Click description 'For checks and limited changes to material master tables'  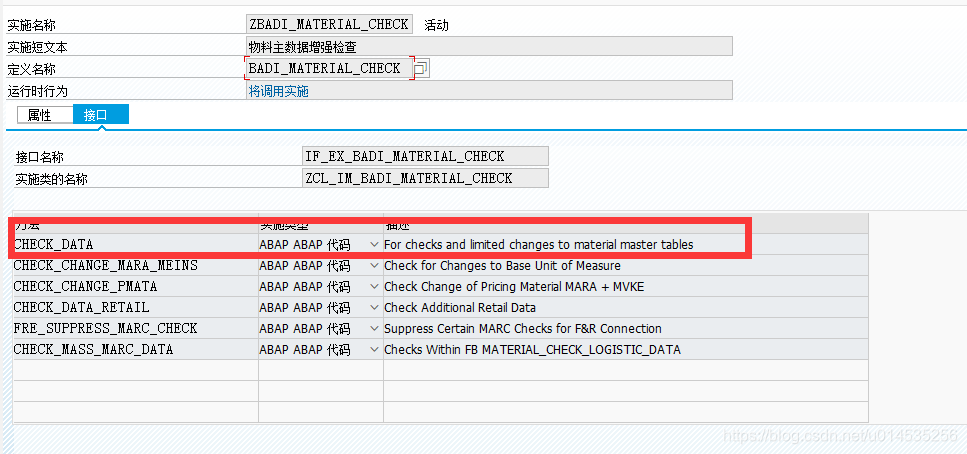538,245
